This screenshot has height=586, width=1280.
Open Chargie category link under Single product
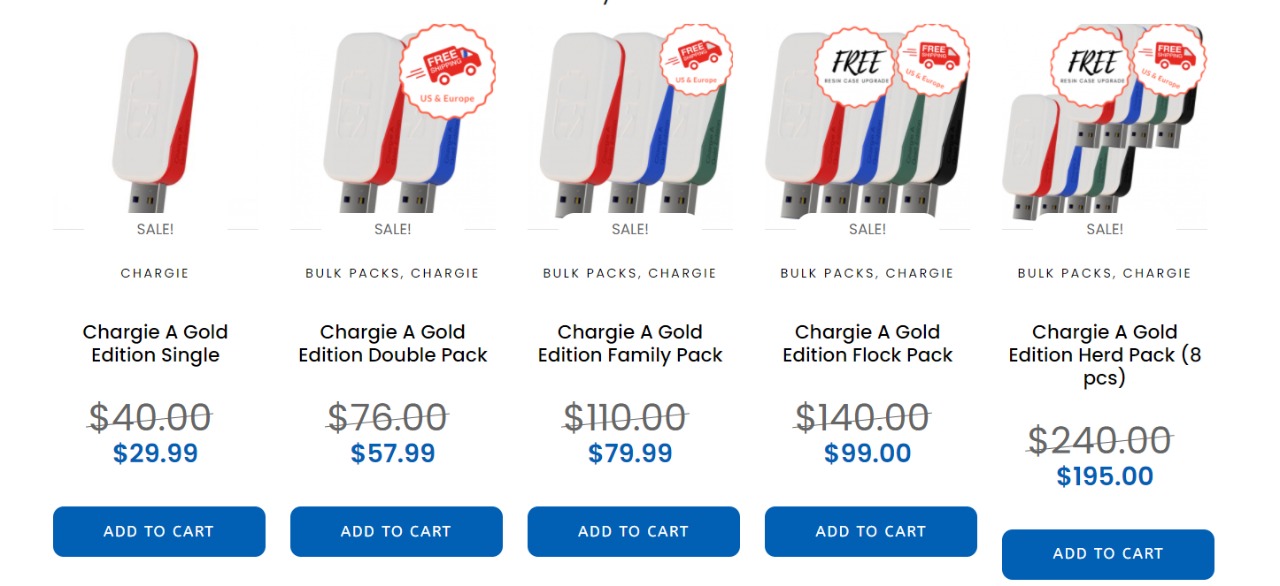click(155, 273)
